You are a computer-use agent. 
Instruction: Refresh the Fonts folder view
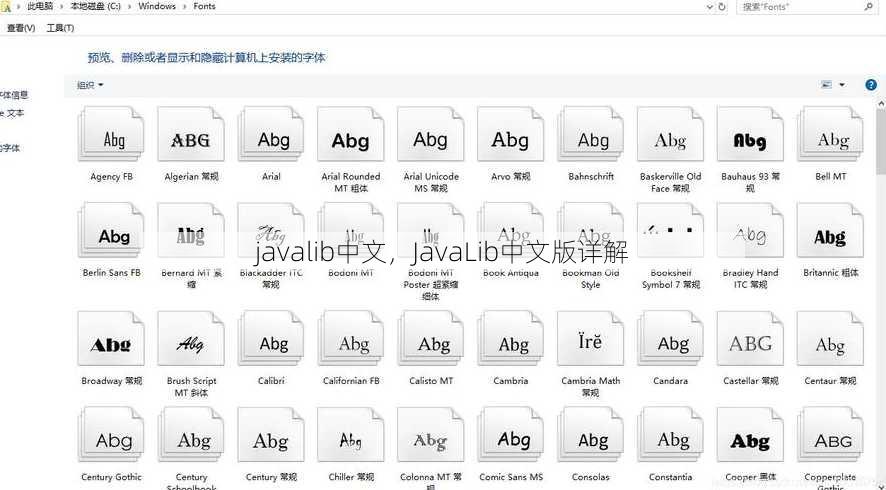(x=722, y=7)
